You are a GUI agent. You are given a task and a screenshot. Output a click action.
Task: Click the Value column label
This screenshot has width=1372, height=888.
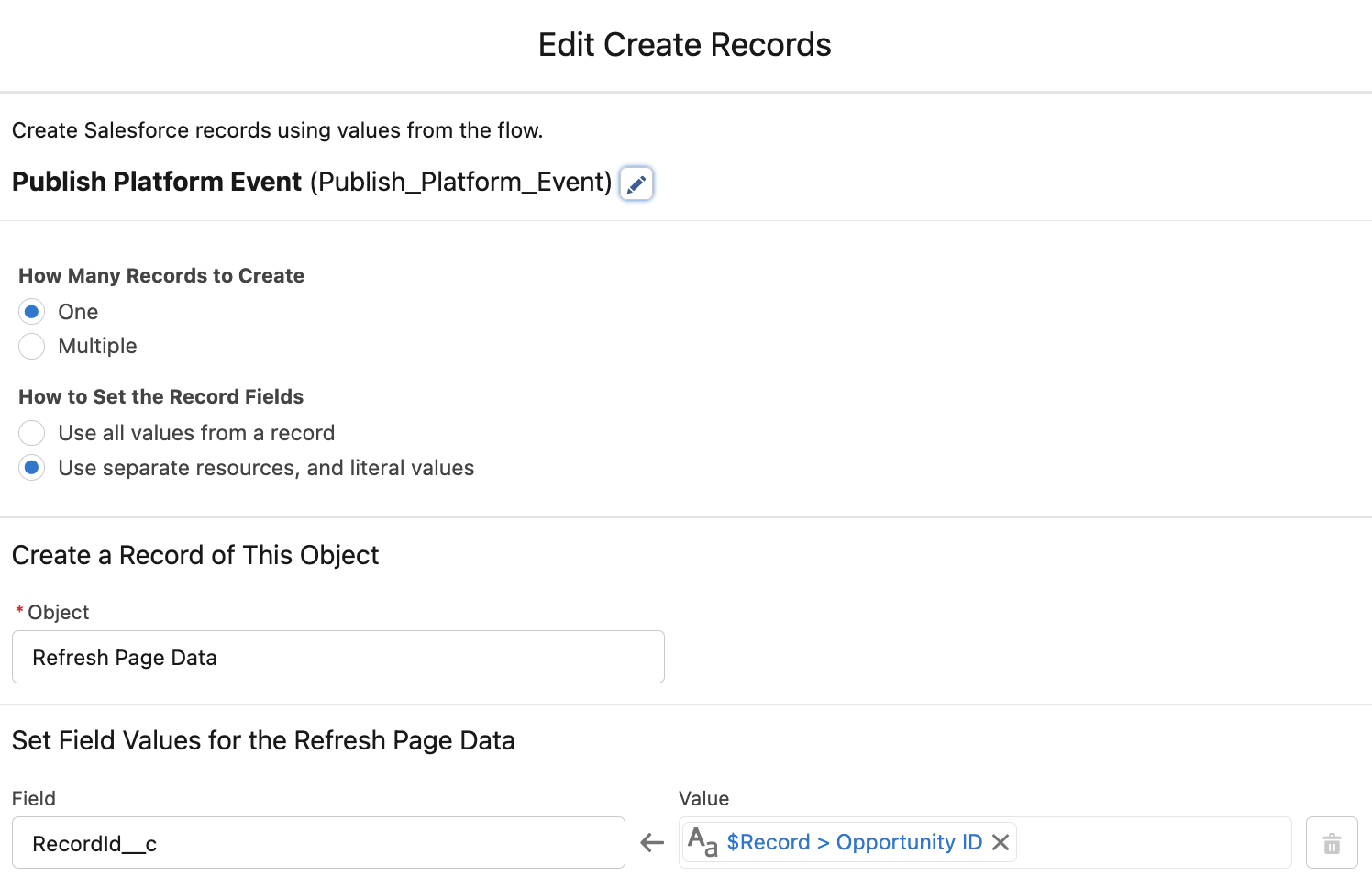pyautogui.click(x=703, y=799)
